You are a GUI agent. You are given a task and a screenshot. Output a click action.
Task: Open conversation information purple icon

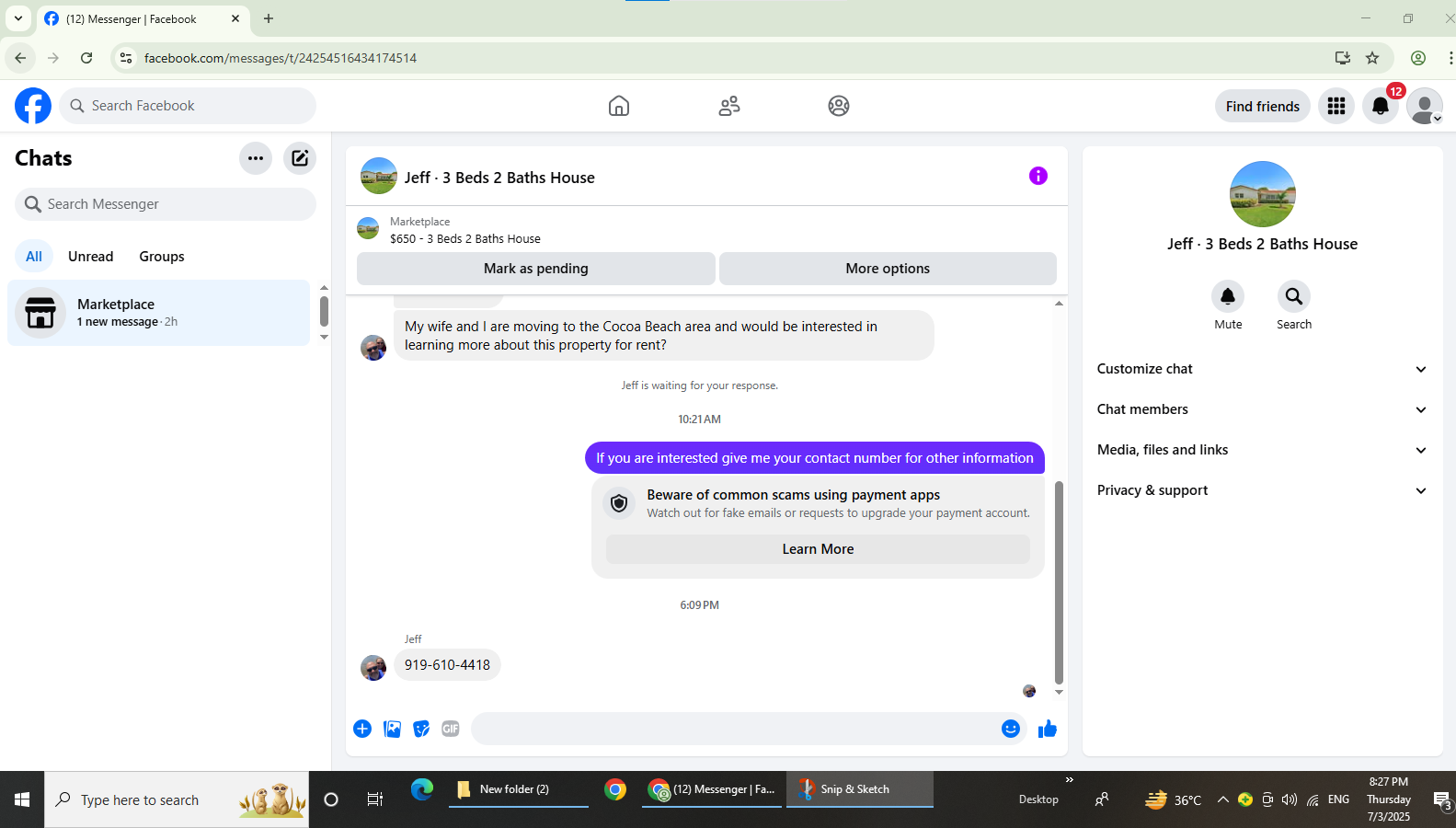(x=1038, y=176)
